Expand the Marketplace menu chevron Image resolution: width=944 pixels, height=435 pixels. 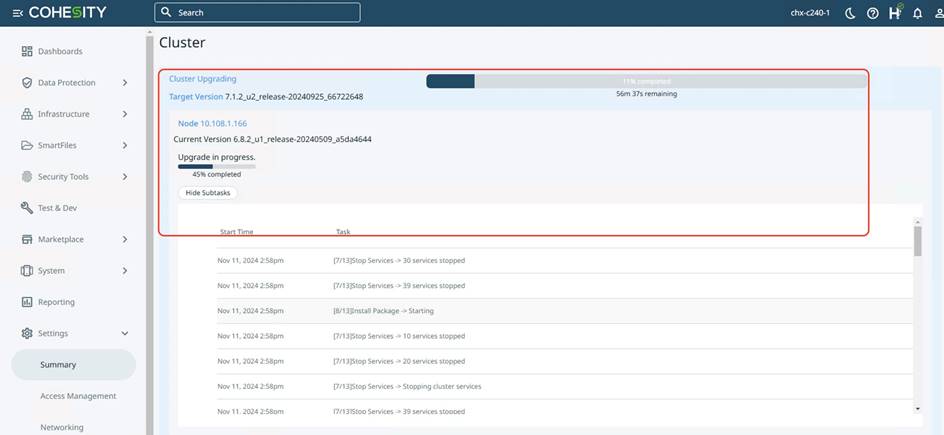tap(125, 239)
